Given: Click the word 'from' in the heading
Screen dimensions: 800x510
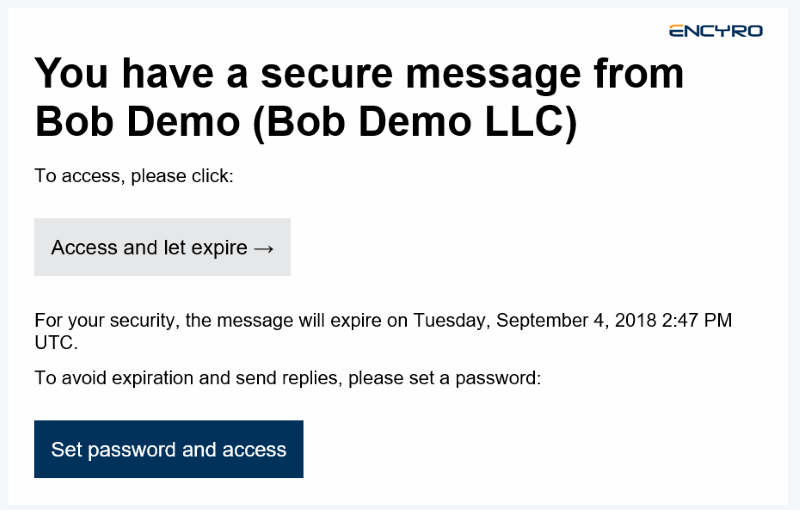Looking at the screenshot, I should pos(639,73).
